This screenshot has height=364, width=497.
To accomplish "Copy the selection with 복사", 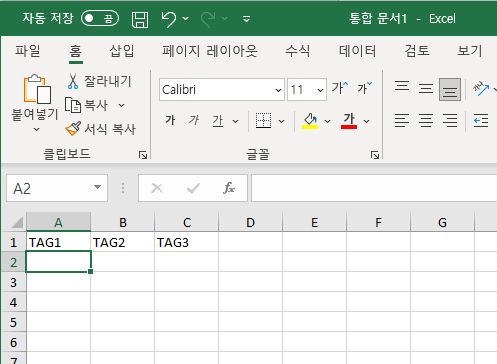I will [86, 105].
